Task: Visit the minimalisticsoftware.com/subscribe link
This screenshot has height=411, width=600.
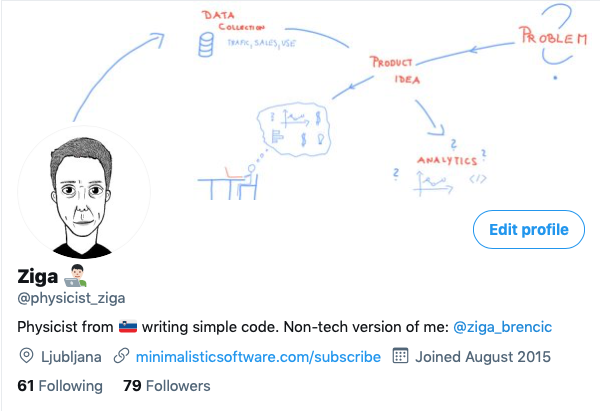Action: tap(257, 356)
